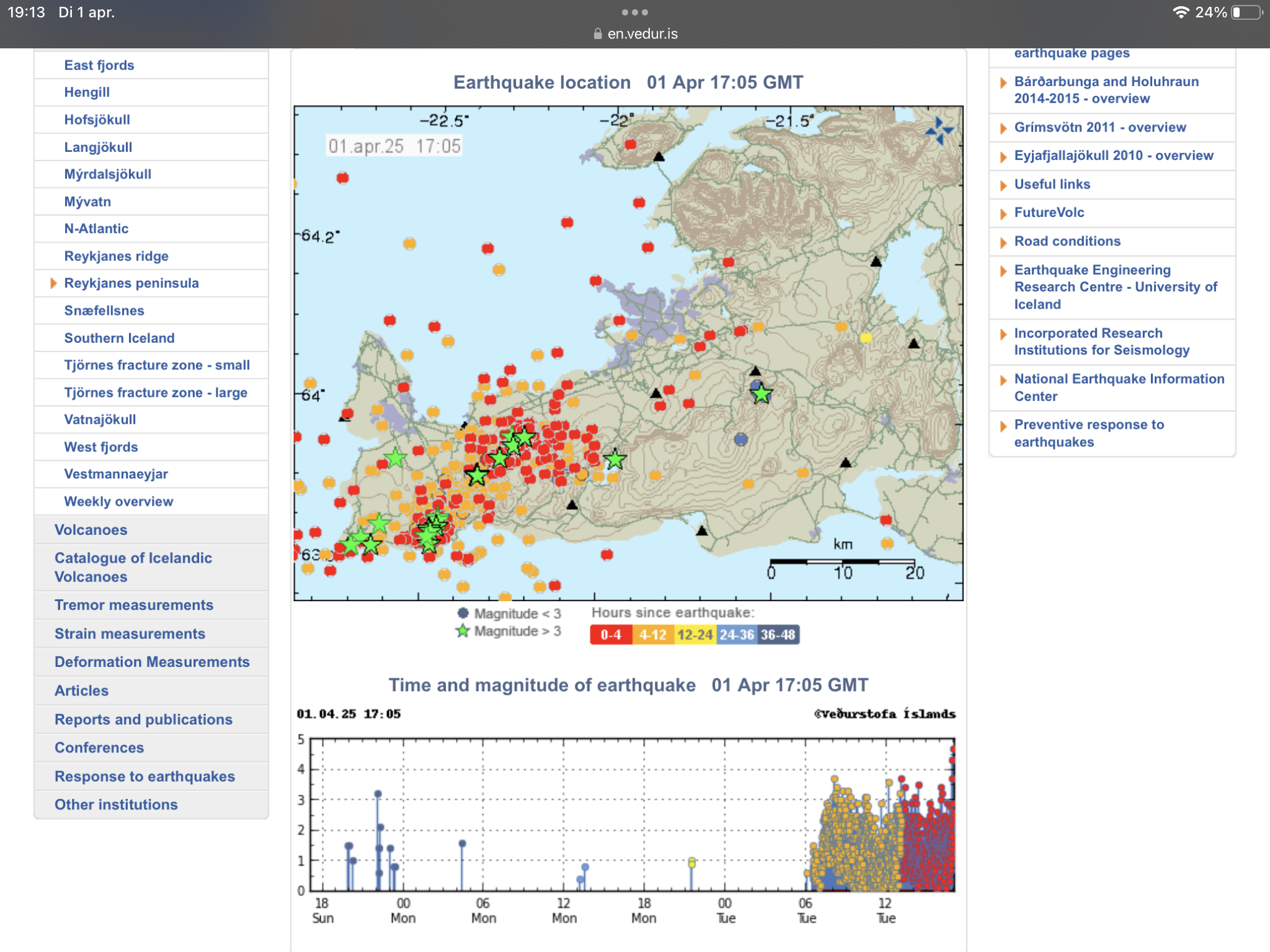
Task: Click the orange arrow beside Reykjanes peninsula
Action: [x=53, y=283]
